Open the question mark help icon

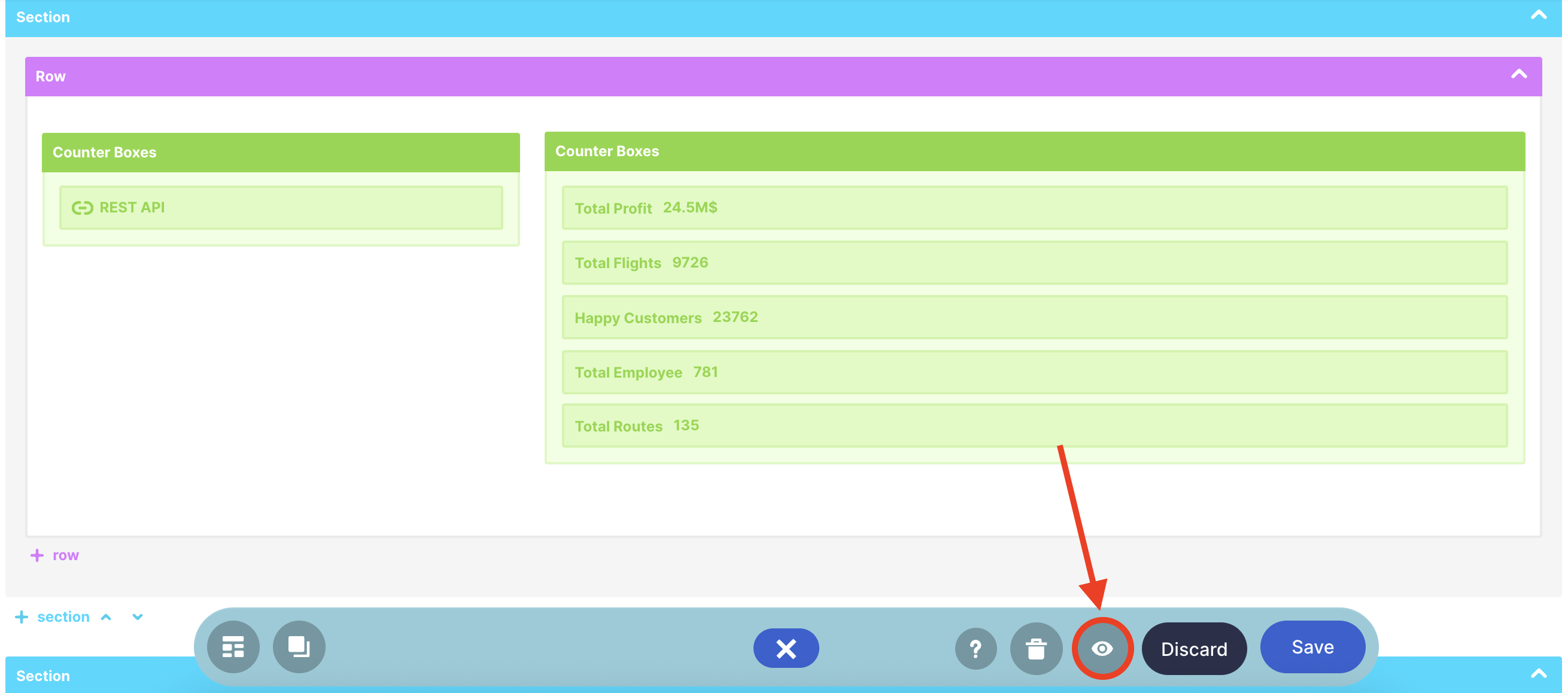975,649
